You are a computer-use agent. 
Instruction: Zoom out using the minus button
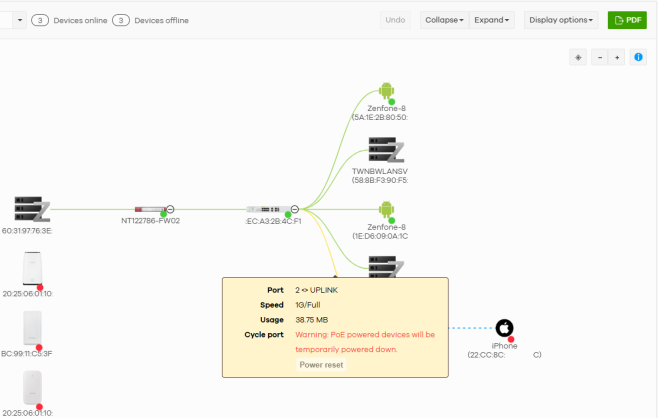pos(600,57)
